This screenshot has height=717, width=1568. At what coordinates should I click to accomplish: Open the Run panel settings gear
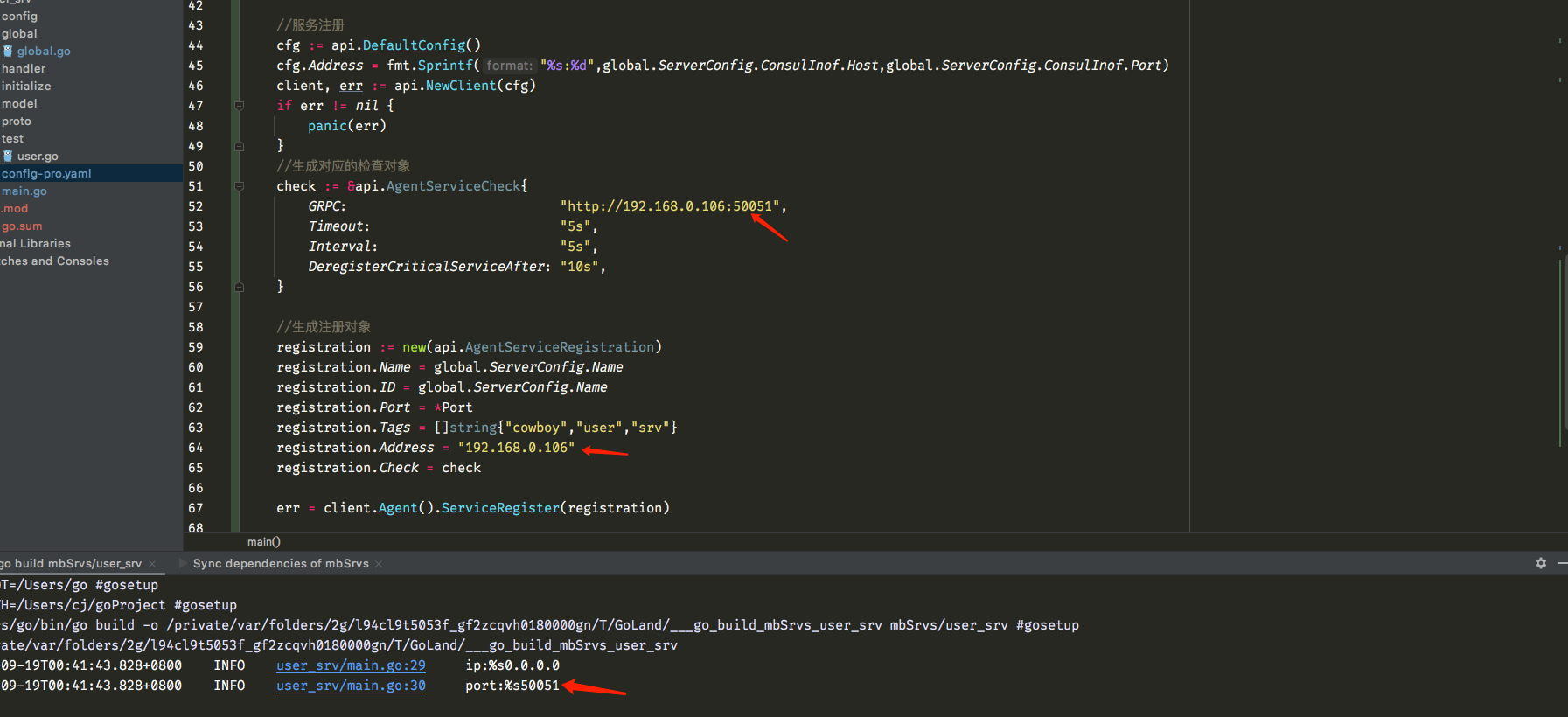[x=1541, y=563]
